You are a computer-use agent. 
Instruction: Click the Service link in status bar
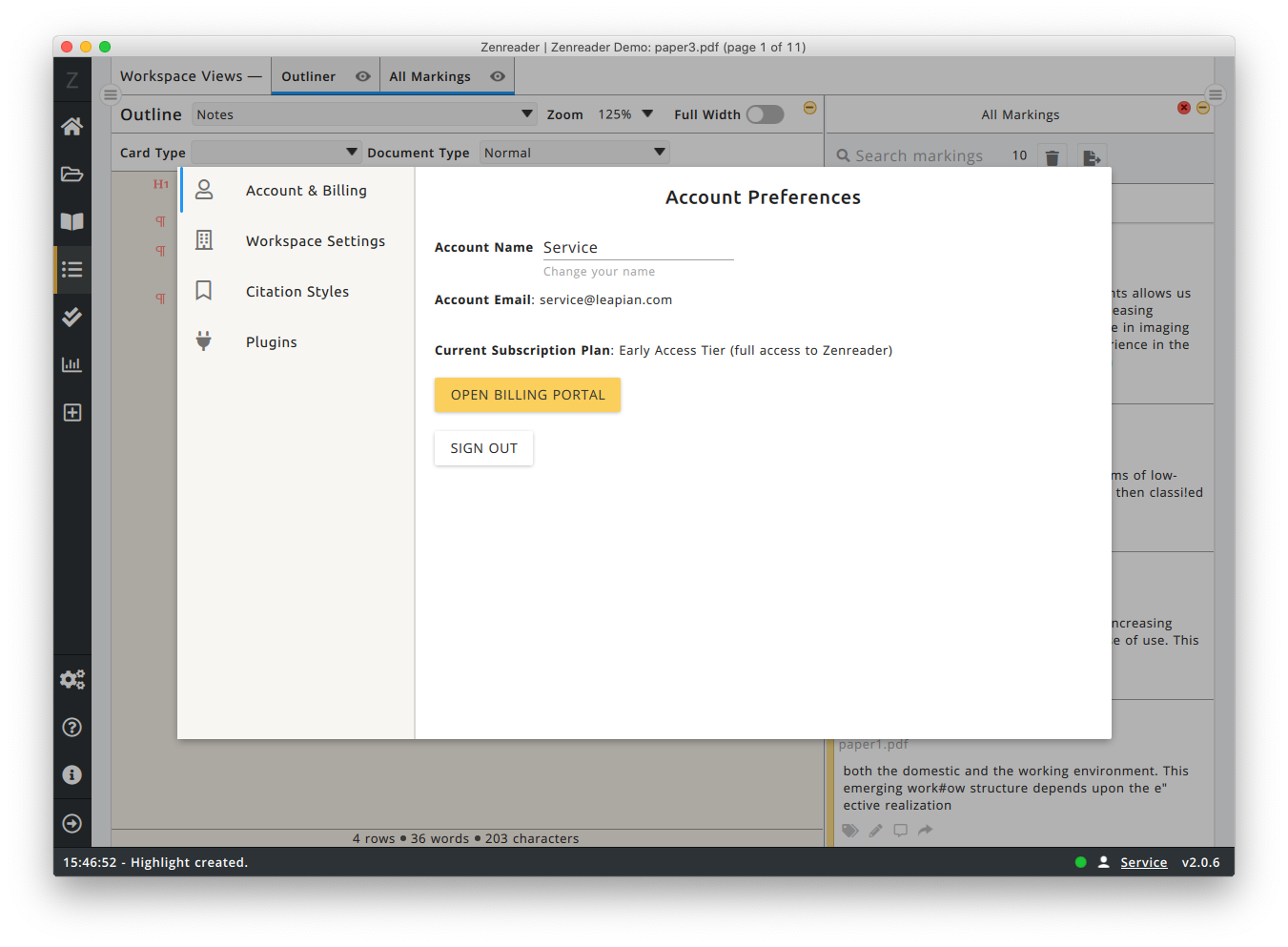click(x=1143, y=862)
